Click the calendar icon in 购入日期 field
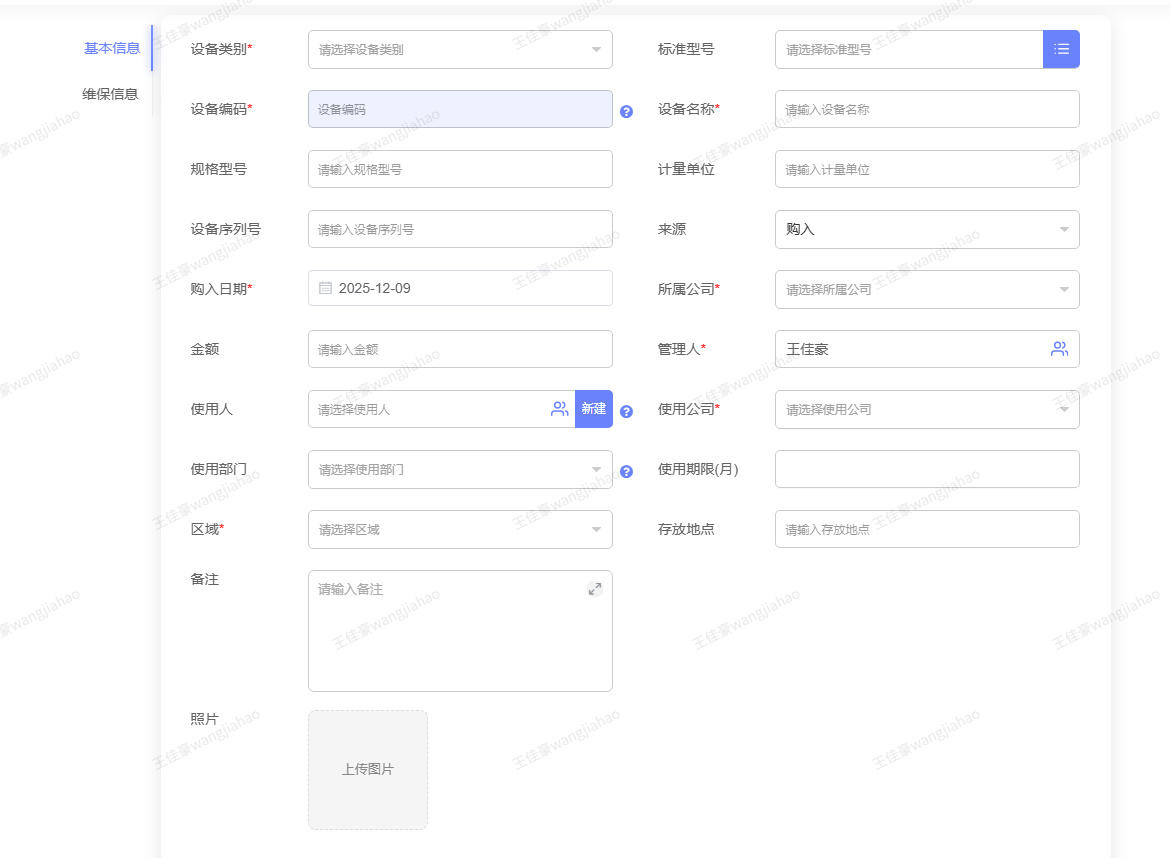Image resolution: width=1171 pixels, height=858 pixels. point(325,288)
